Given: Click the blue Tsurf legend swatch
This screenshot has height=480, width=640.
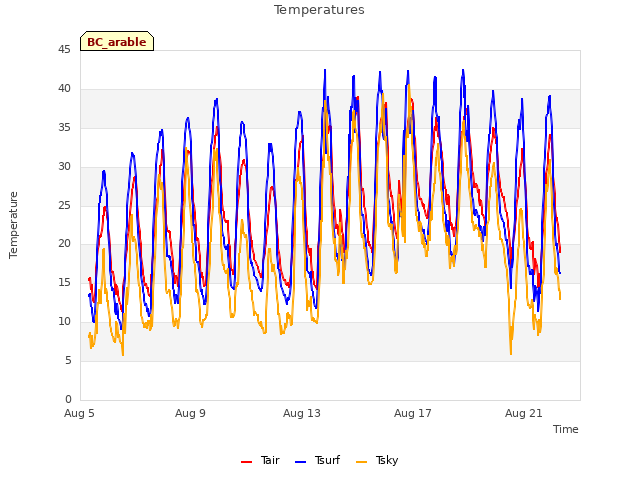Looking at the screenshot, I should pyautogui.click(x=300, y=462).
